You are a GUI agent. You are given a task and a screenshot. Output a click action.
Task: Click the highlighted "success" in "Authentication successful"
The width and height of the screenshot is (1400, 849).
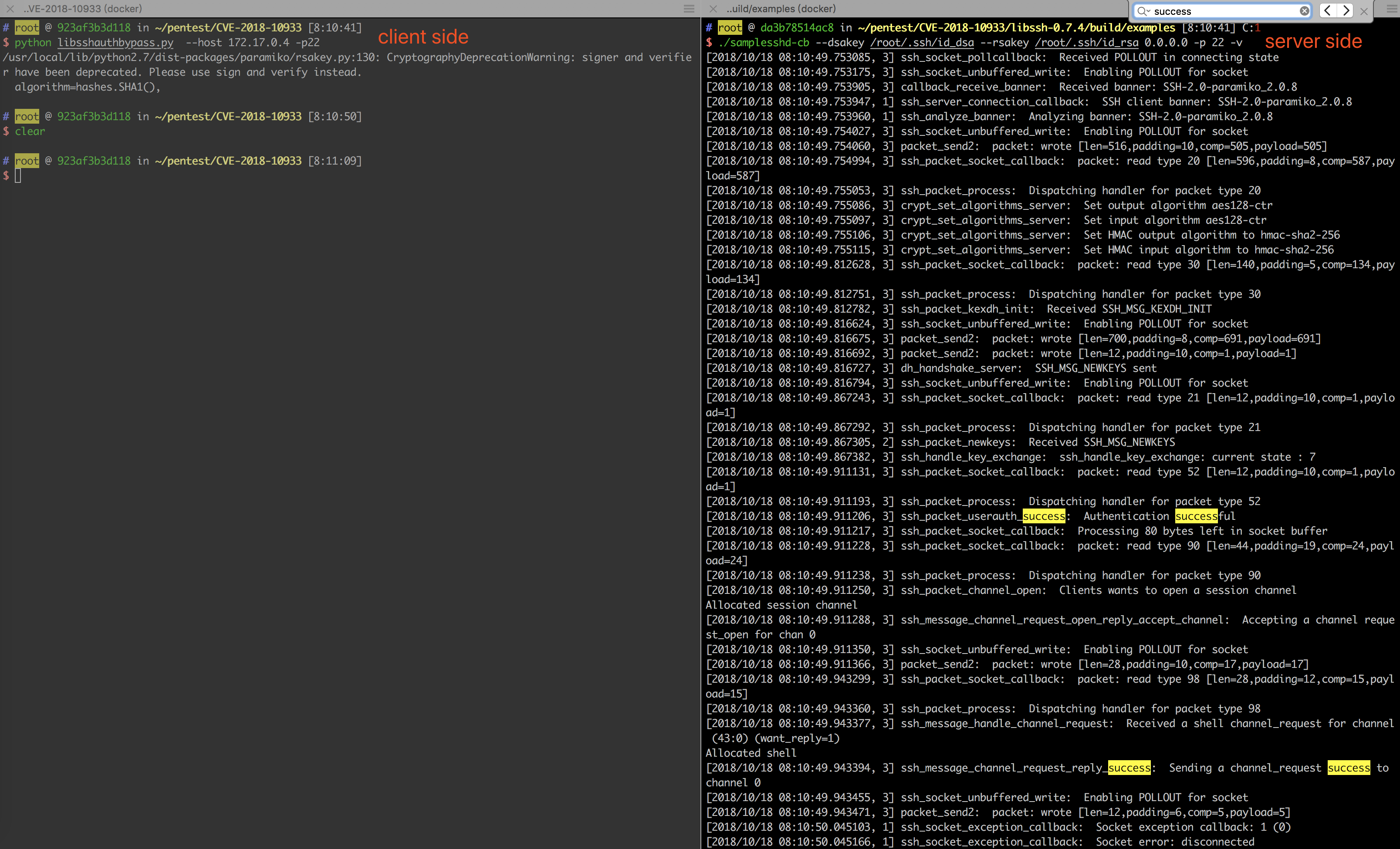[x=1196, y=516]
